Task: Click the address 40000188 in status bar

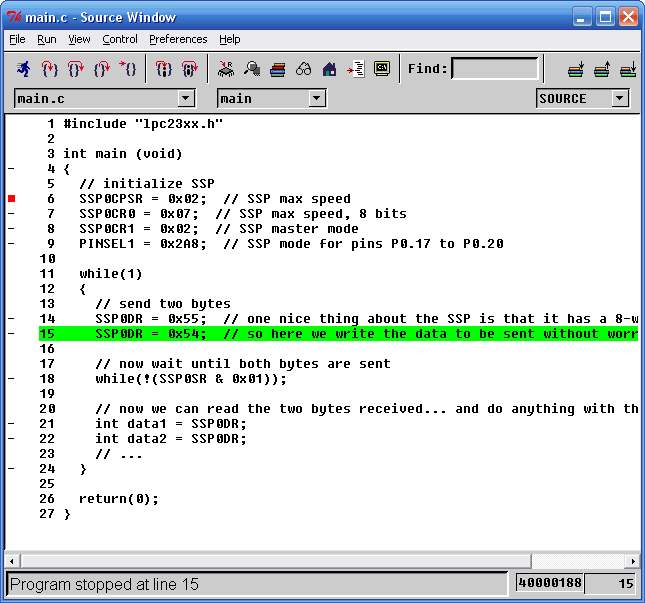Action: (x=550, y=583)
